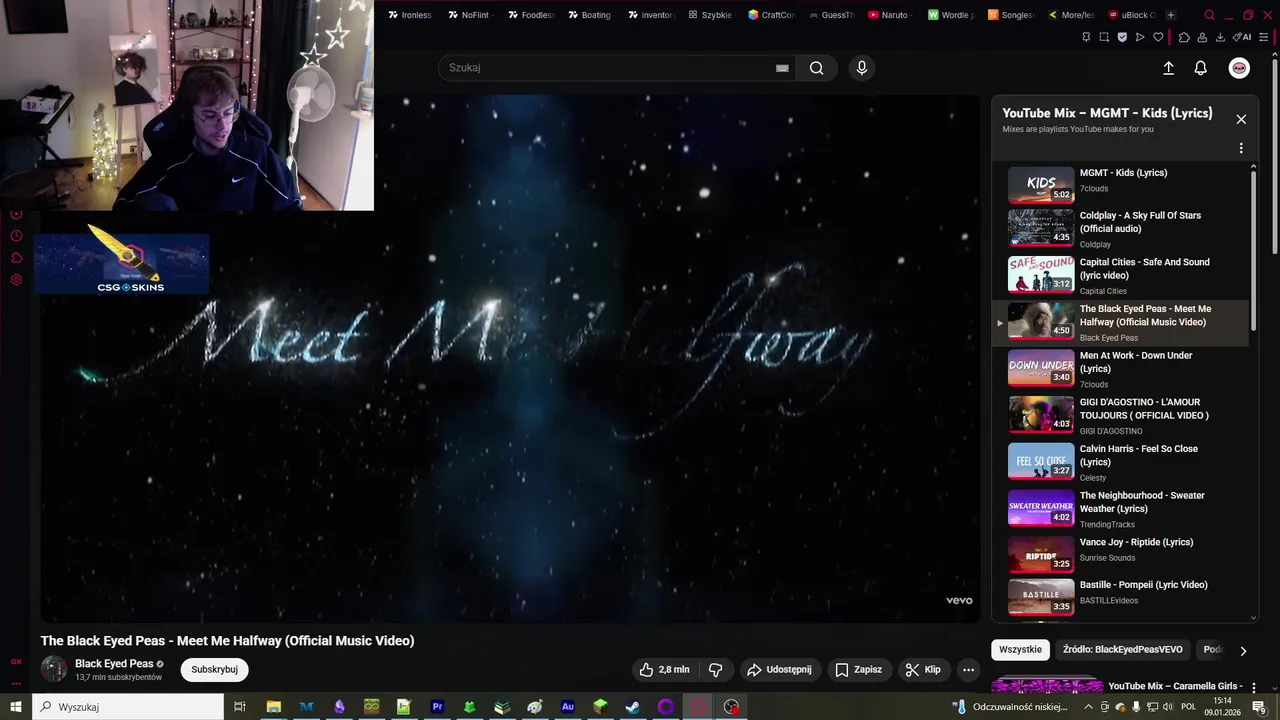
Task: Open the playlist three-dot options menu
Action: [x=1241, y=148]
